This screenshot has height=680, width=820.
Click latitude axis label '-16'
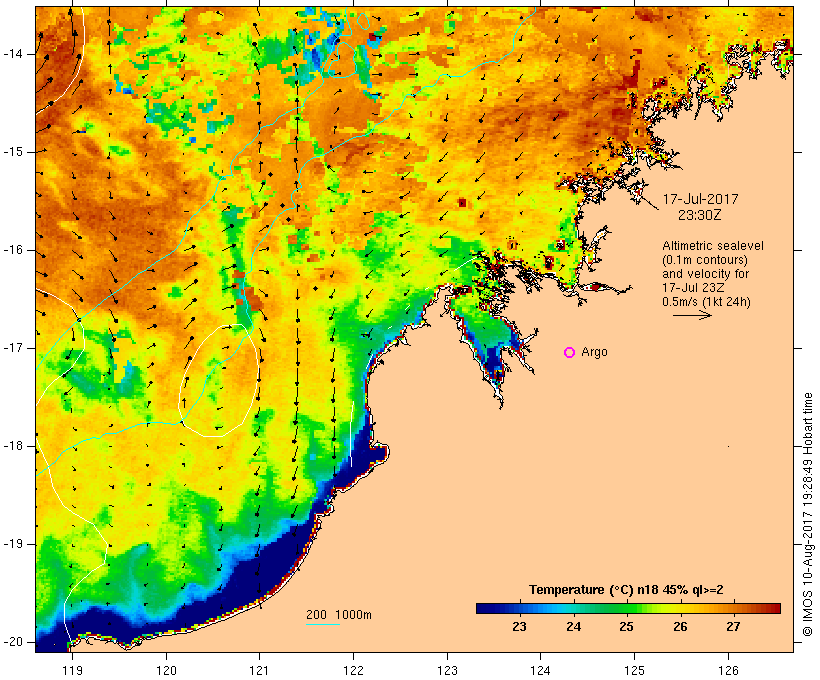(x=12, y=250)
